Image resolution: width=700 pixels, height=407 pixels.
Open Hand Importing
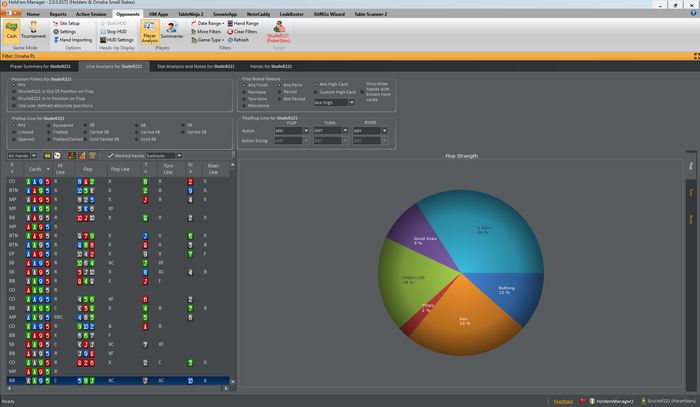point(72,40)
